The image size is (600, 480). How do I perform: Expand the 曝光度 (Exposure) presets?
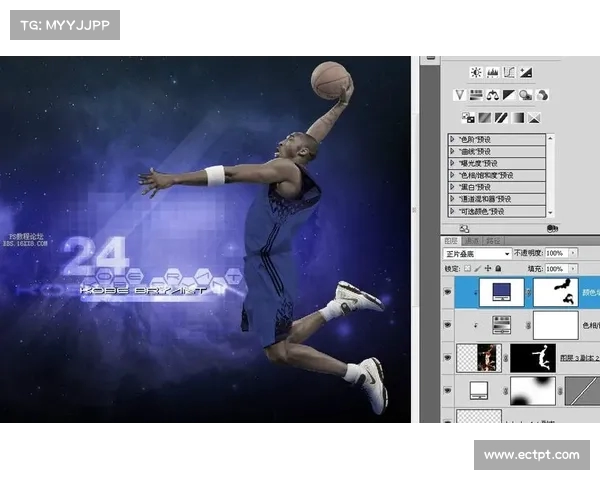452,163
